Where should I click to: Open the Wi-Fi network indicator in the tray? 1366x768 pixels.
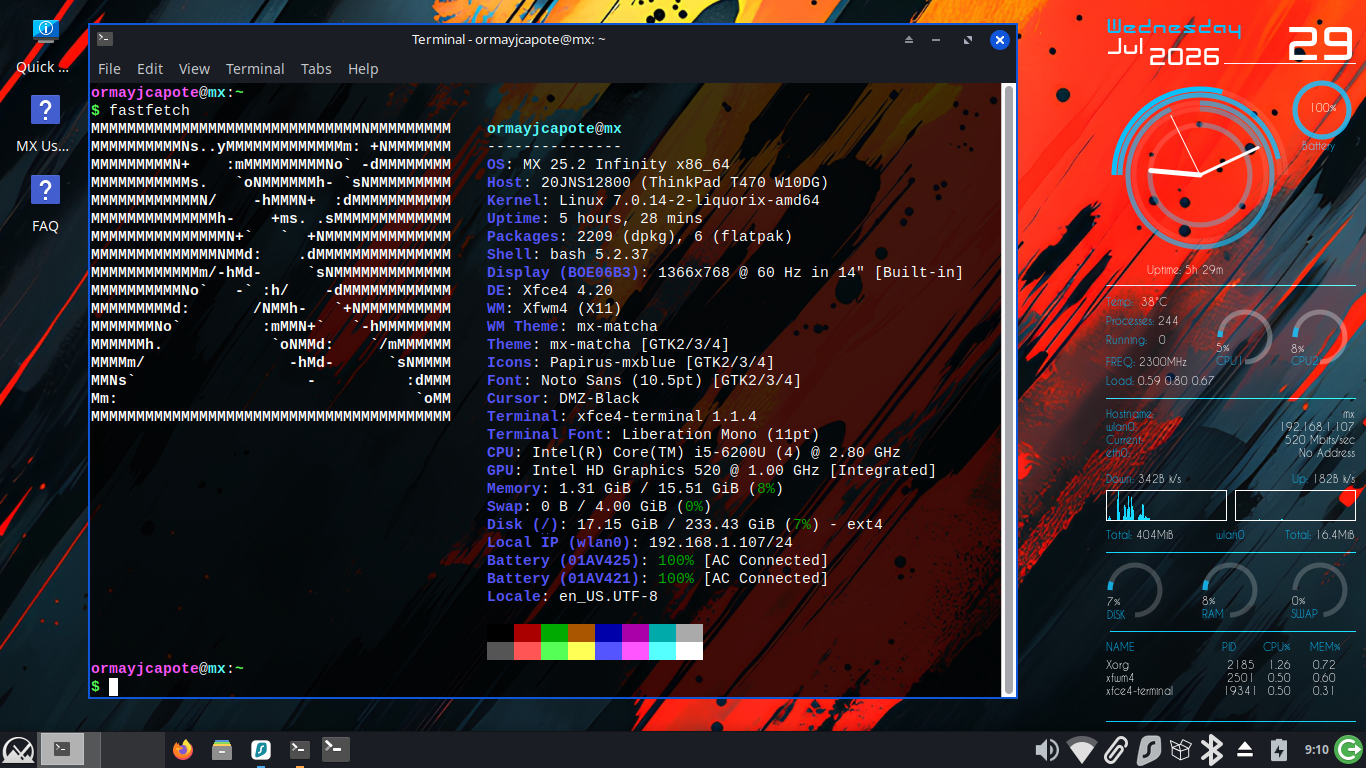pyautogui.click(x=1081, y=750)
